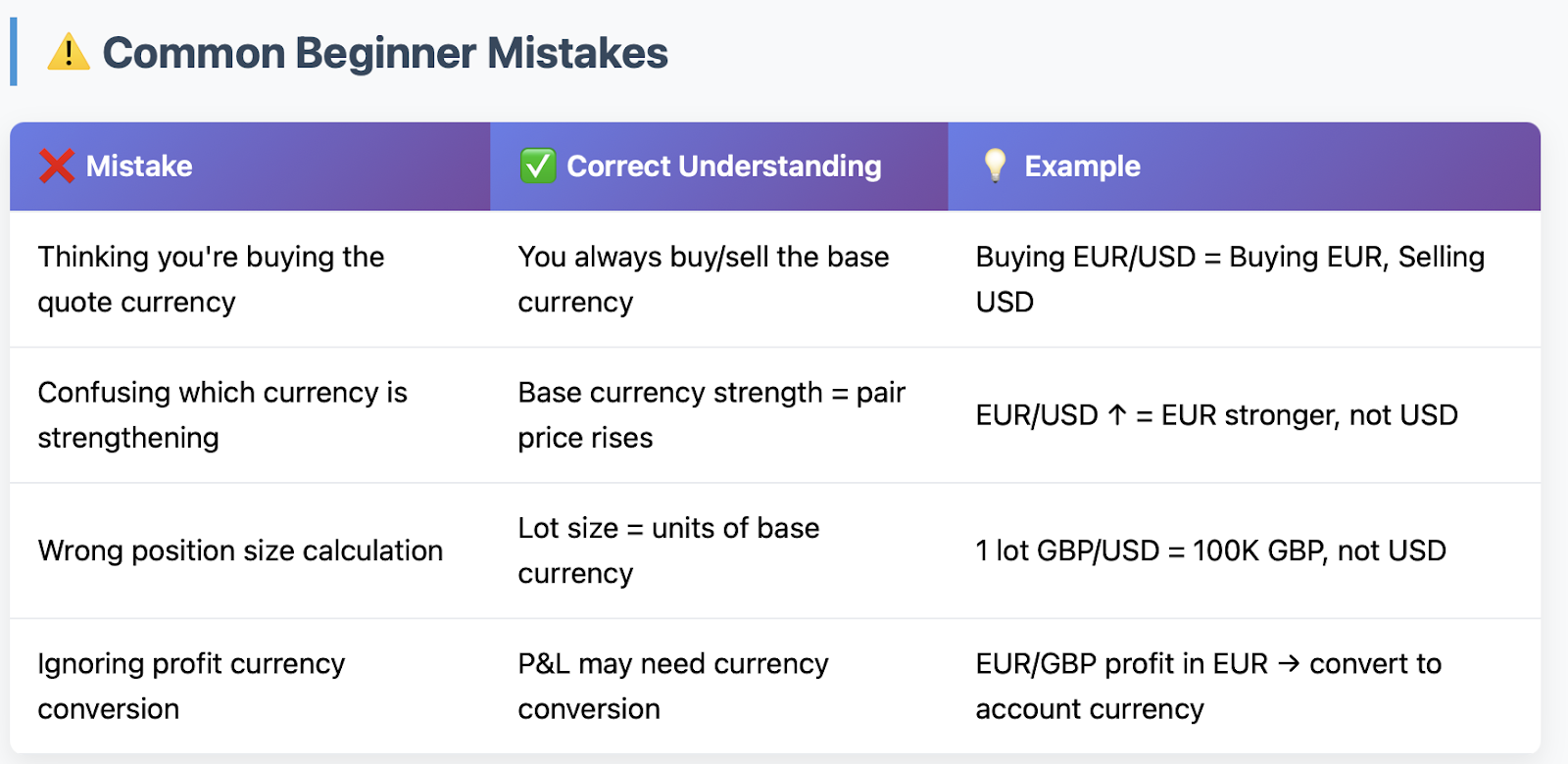Click the light bulb icon beside Example

pos(995,166)
